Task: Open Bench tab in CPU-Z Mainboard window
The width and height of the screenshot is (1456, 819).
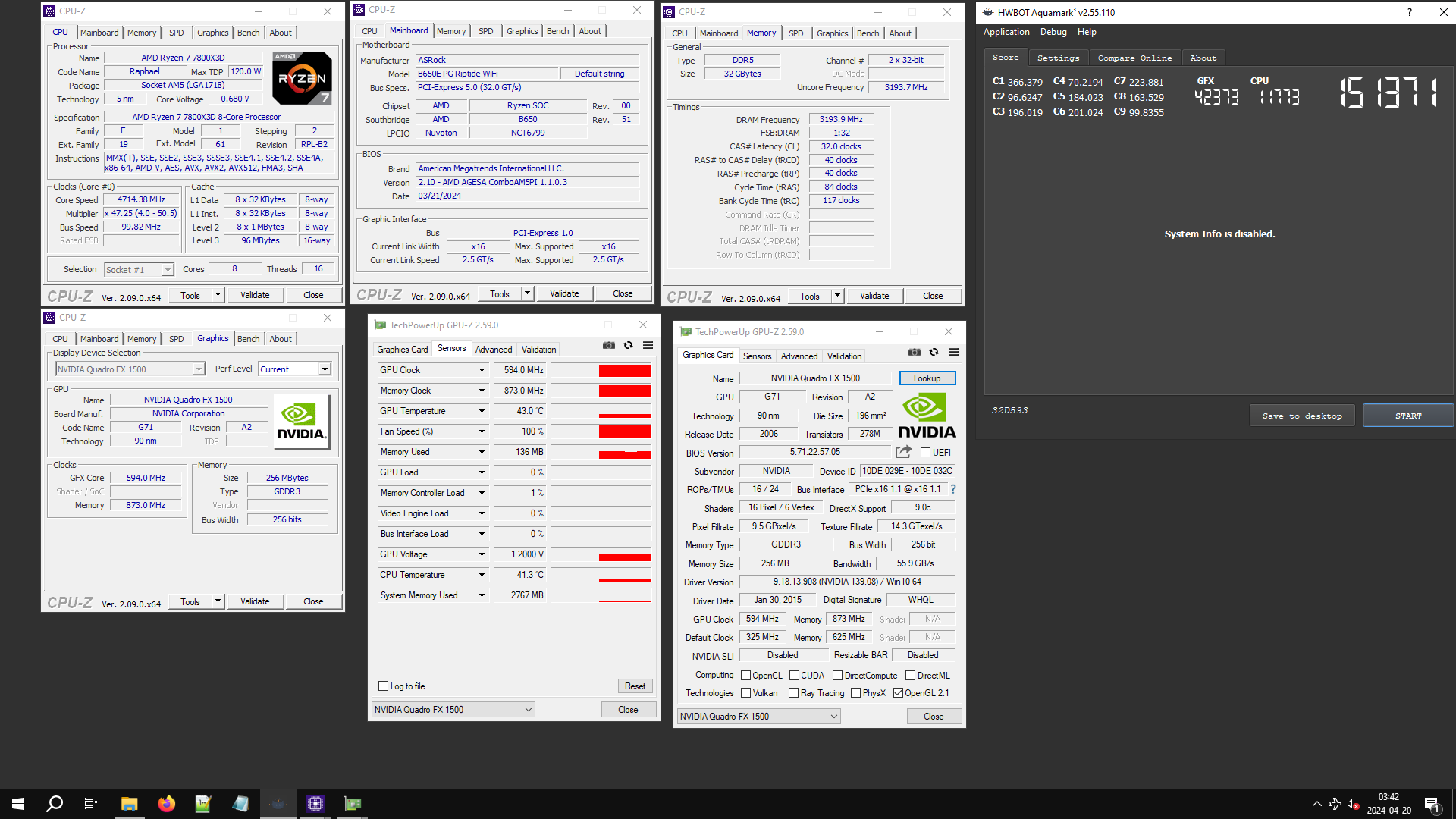Action: pyautogui.click(x=557, y=31)
